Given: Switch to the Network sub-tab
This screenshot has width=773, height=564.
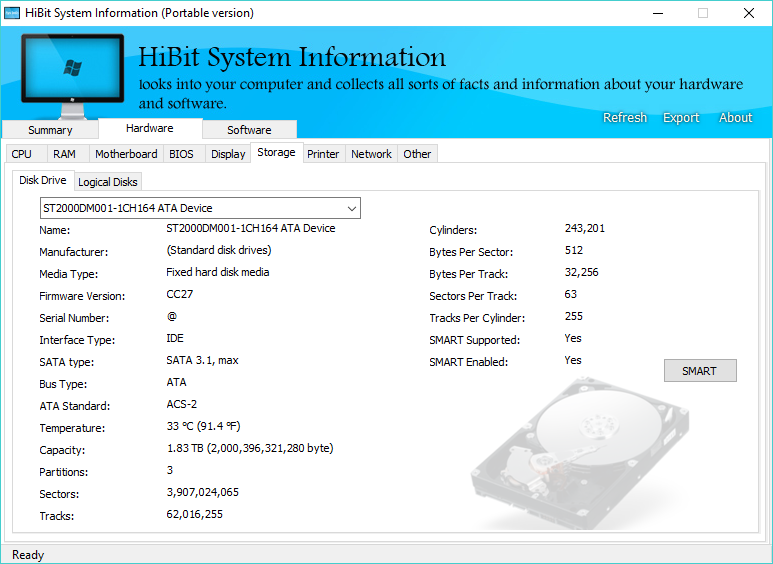Looking at the screenshot, I should pos(372,154).
